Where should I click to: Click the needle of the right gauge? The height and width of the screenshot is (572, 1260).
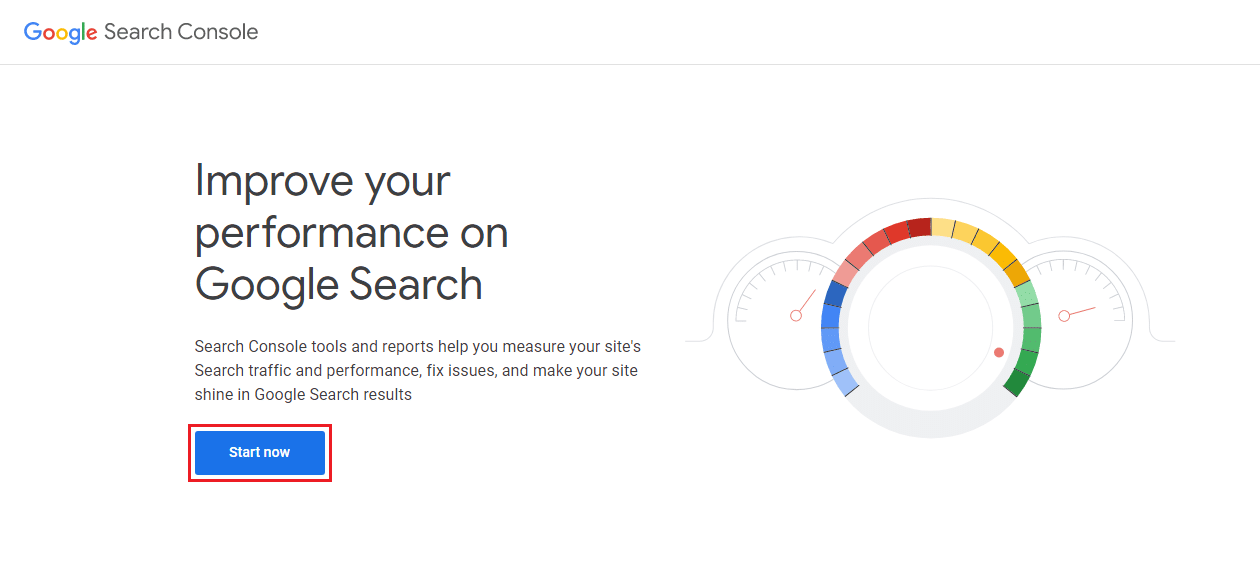tap(1080, 311)
